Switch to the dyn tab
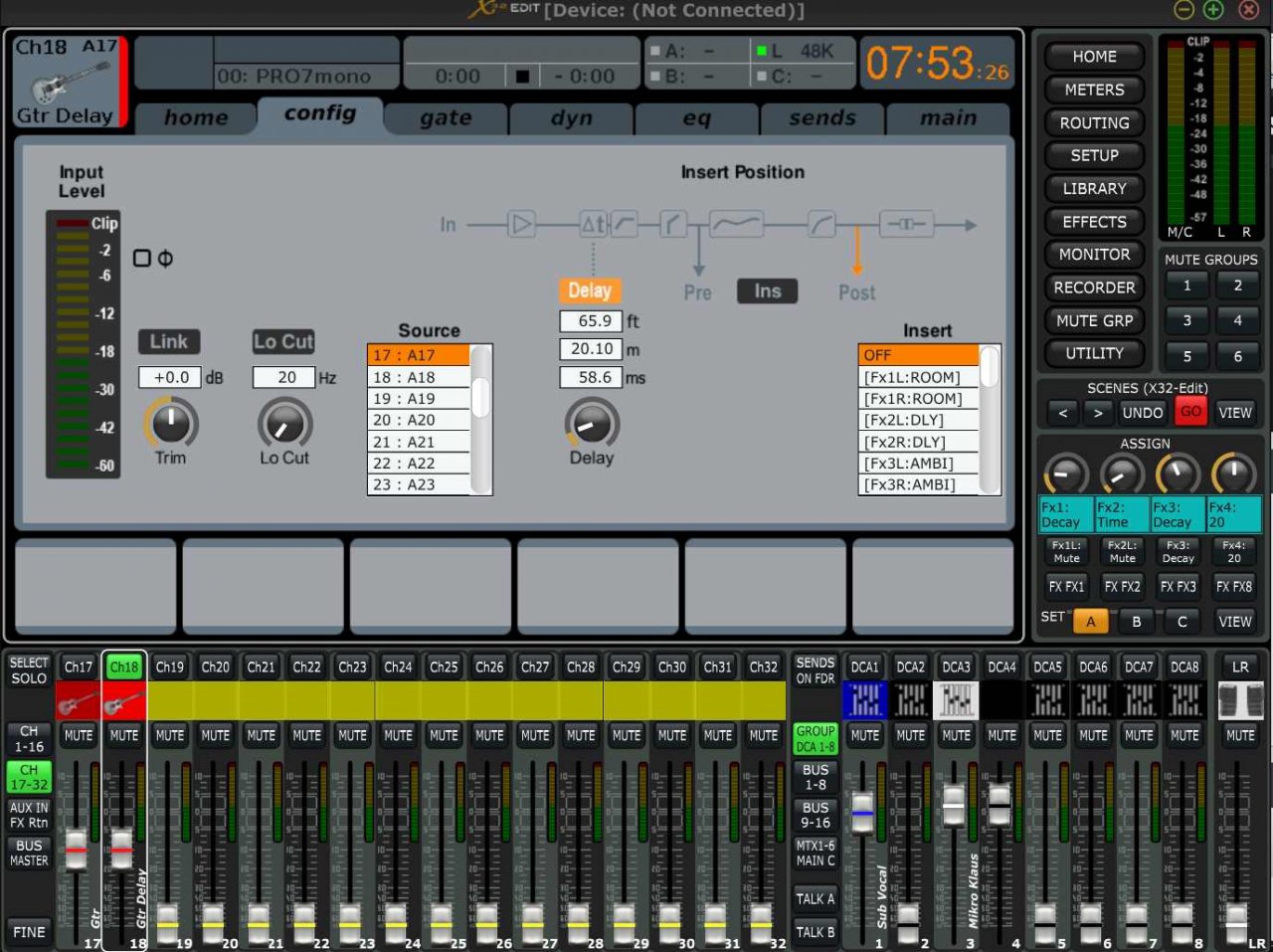The width and height of the screenshot is (1273, 952). tap(571, 117)
